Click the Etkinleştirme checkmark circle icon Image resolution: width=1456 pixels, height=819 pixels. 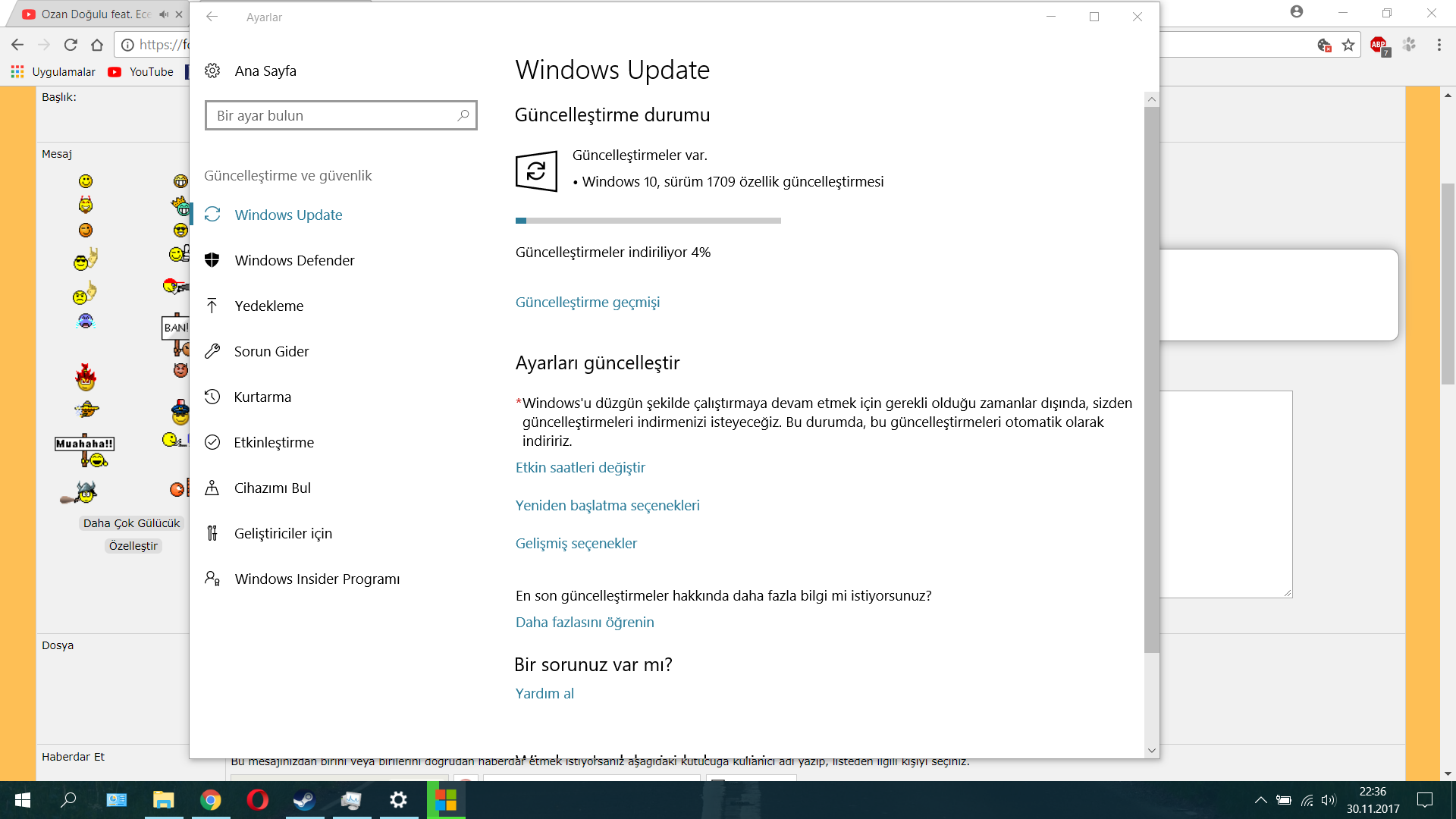pyautogui.click(x=212, y=442)
